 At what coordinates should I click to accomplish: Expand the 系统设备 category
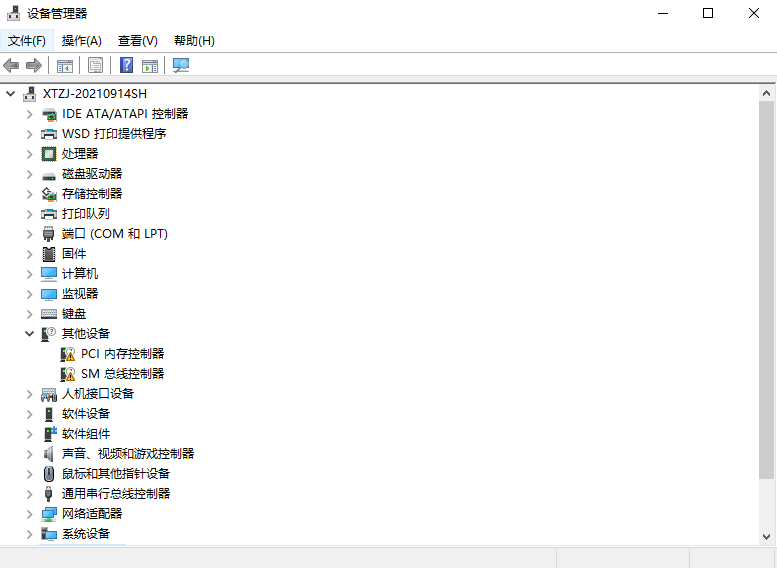30,534
